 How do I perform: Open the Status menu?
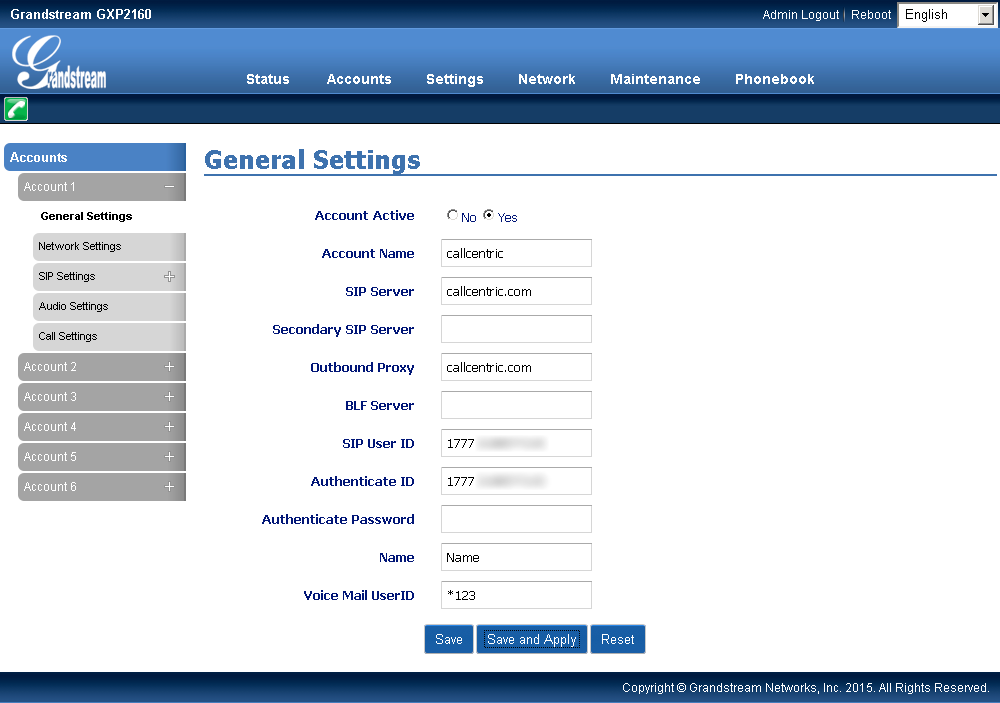(x=268, y=79)
